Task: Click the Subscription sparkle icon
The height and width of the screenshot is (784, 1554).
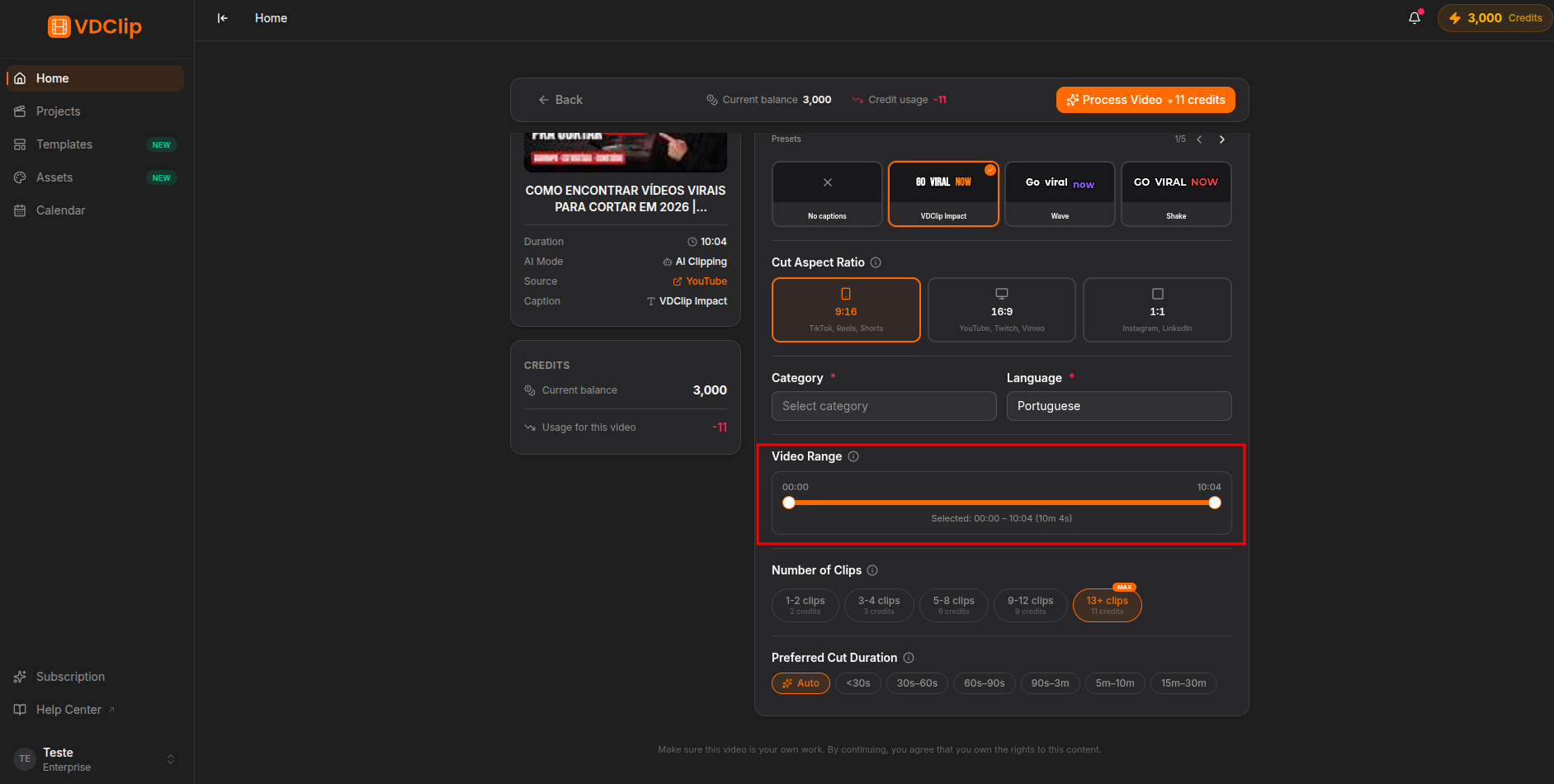Action: coord(20,677)
